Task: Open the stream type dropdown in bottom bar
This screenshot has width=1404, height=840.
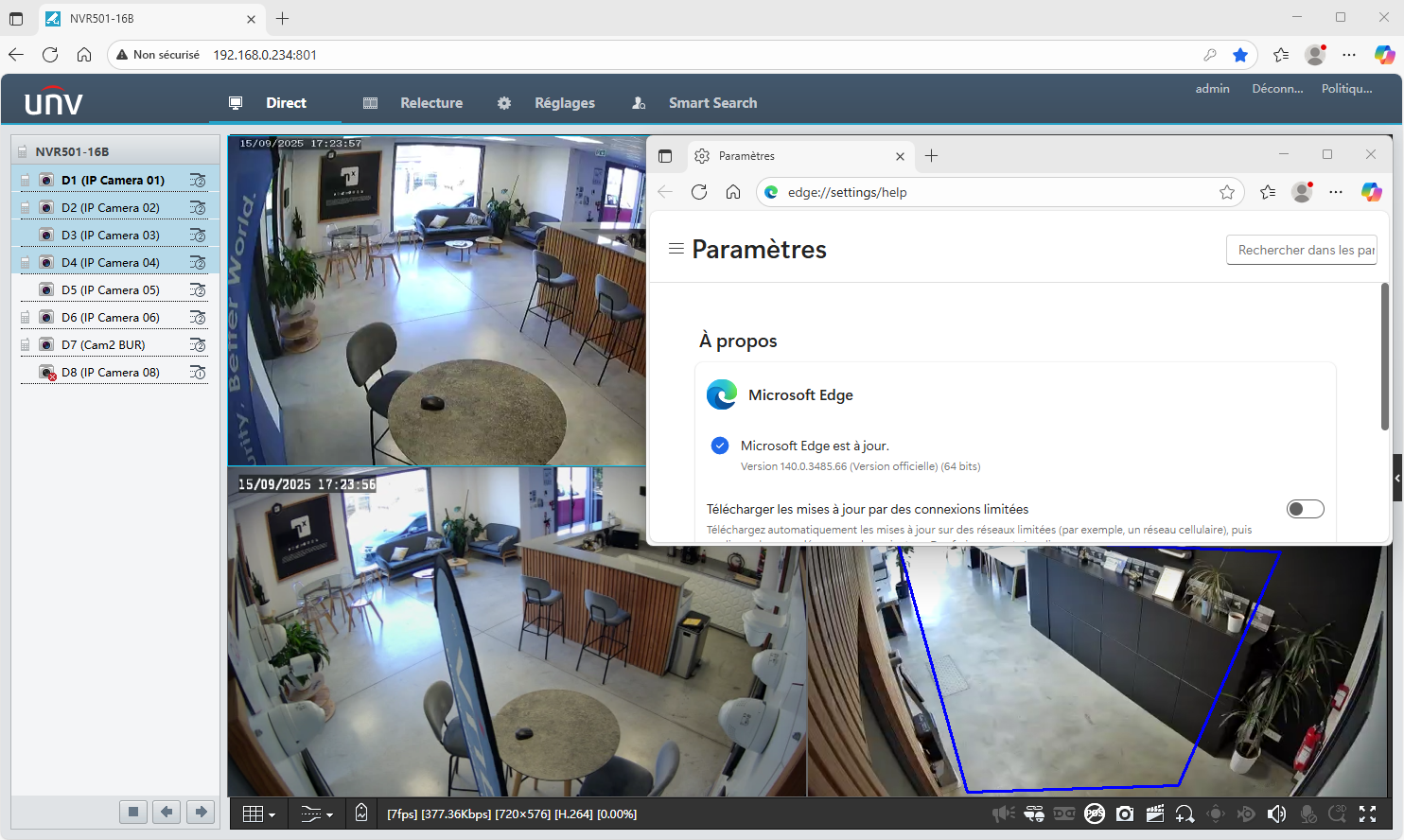Action: [x=317, y=814]
